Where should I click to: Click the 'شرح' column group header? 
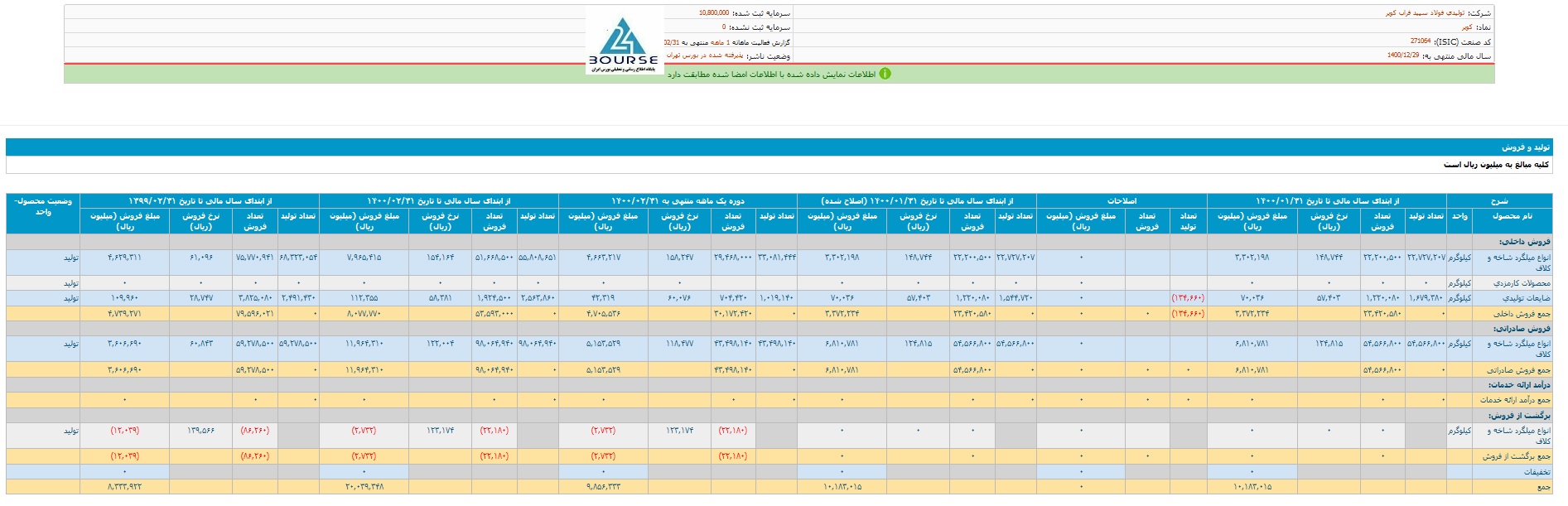coord(1498,201)
